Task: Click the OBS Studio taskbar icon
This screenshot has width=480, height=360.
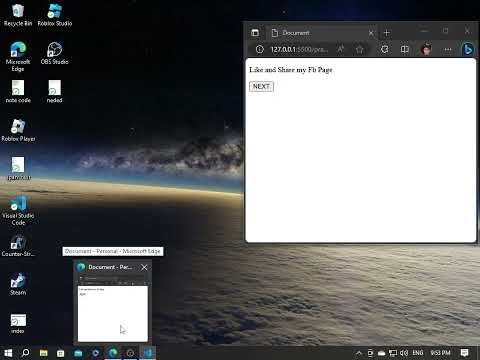Action: tap(130, 353)
